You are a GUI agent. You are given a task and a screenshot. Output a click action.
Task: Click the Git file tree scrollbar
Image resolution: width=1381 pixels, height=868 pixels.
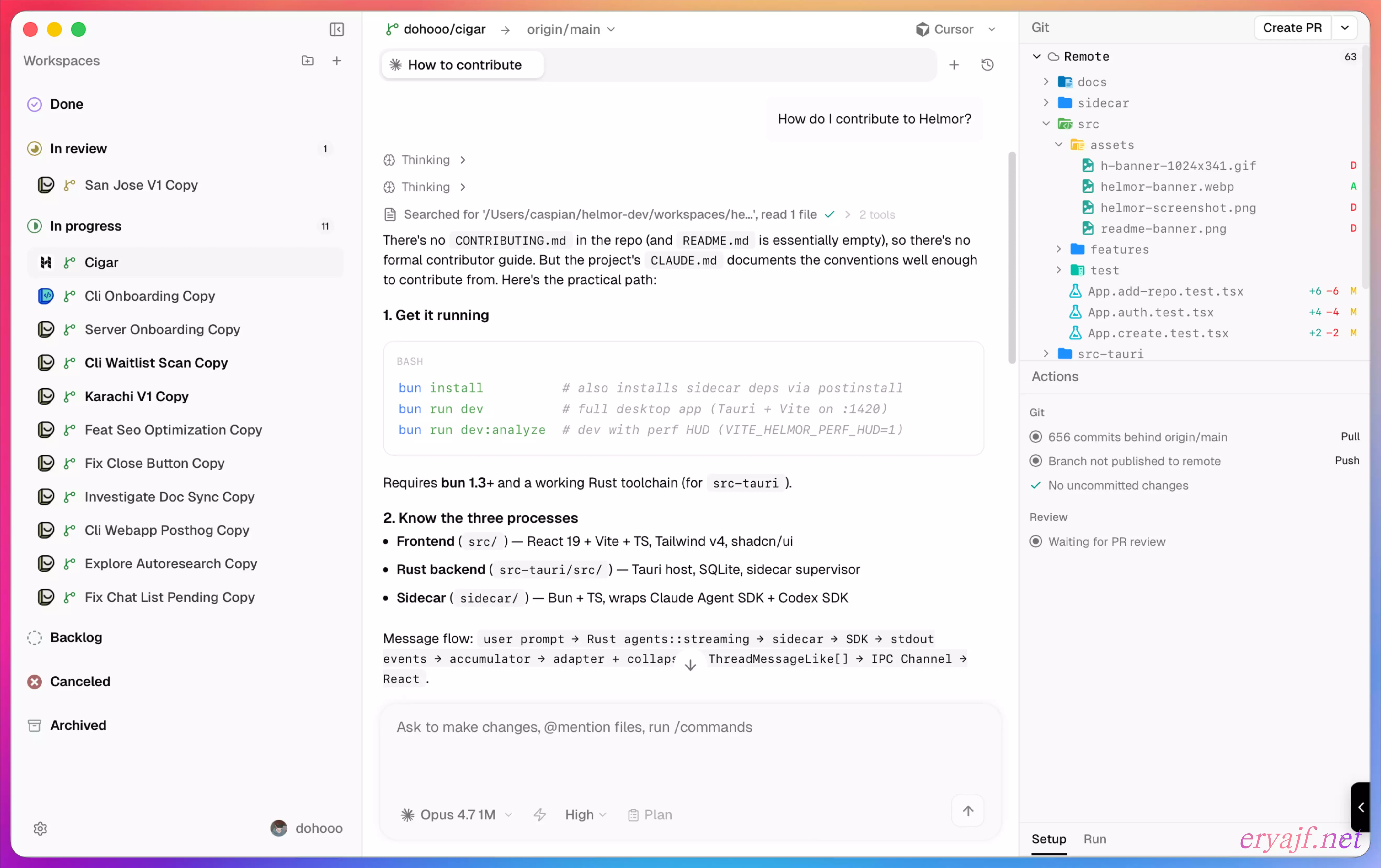pyautogui.click(x=1365, y=166)
